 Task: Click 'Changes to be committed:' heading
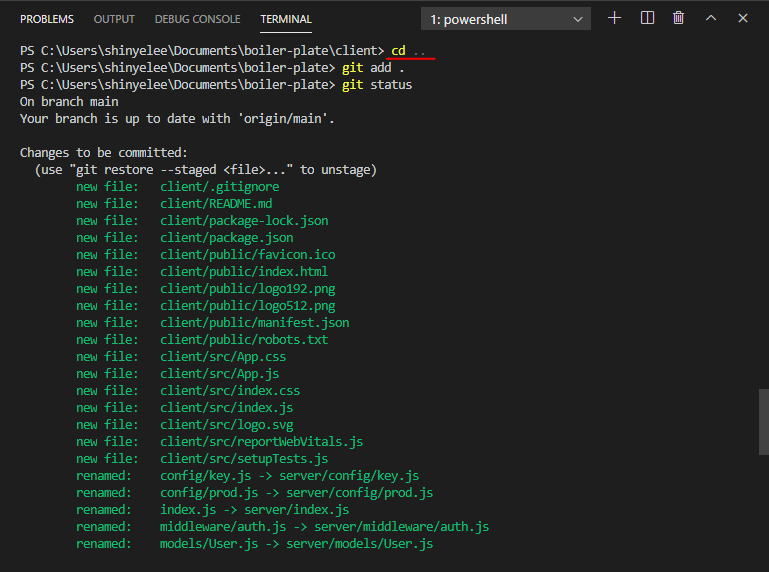tap(103, 153)
